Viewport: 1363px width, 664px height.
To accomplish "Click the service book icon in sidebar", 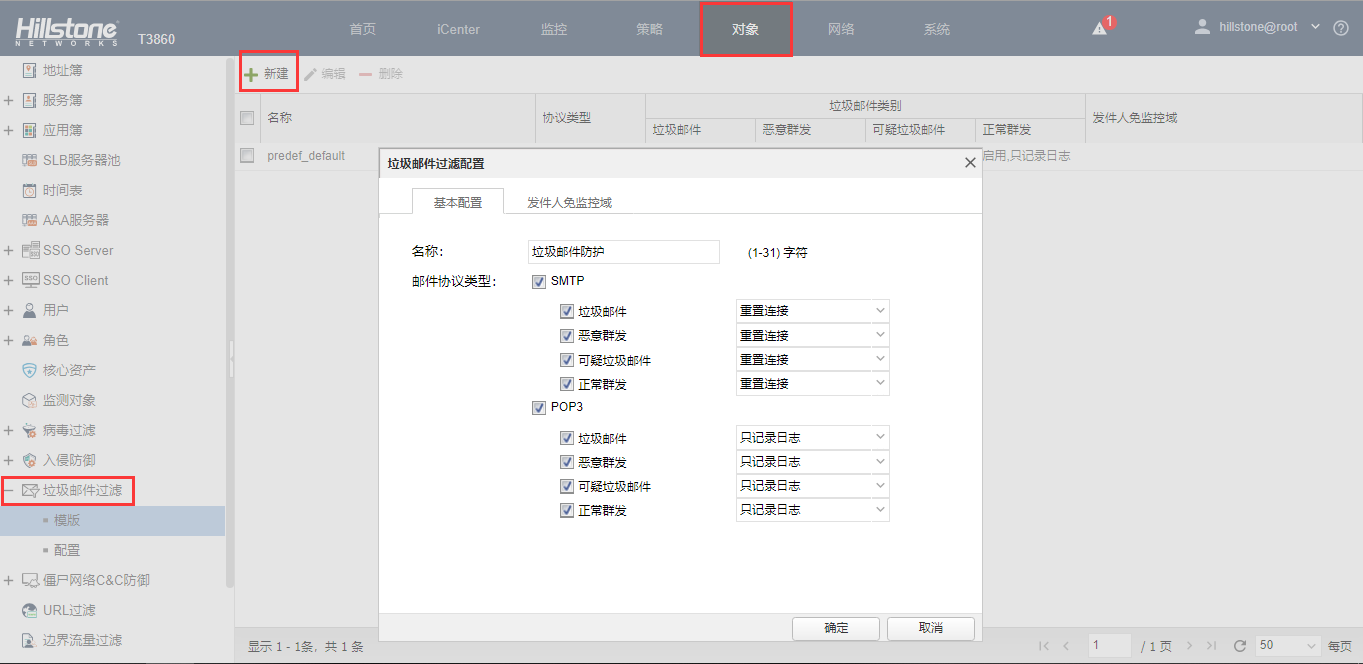I will 30,100.
